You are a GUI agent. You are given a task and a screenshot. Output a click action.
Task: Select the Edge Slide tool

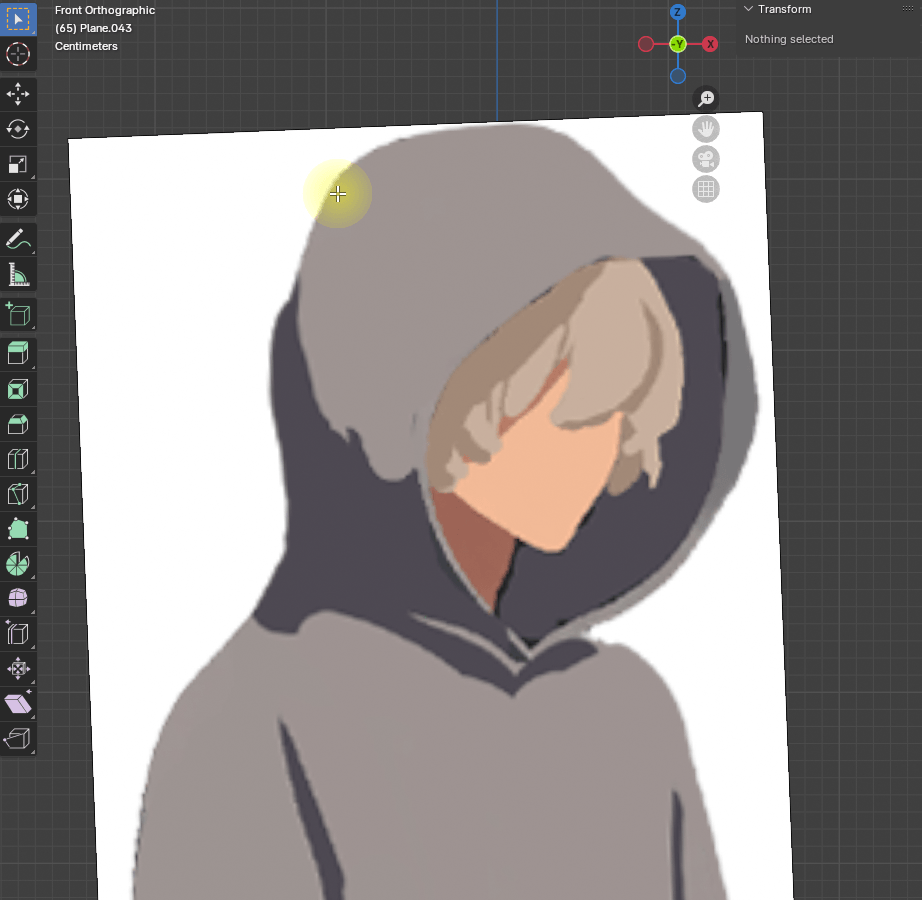(18, 634)
